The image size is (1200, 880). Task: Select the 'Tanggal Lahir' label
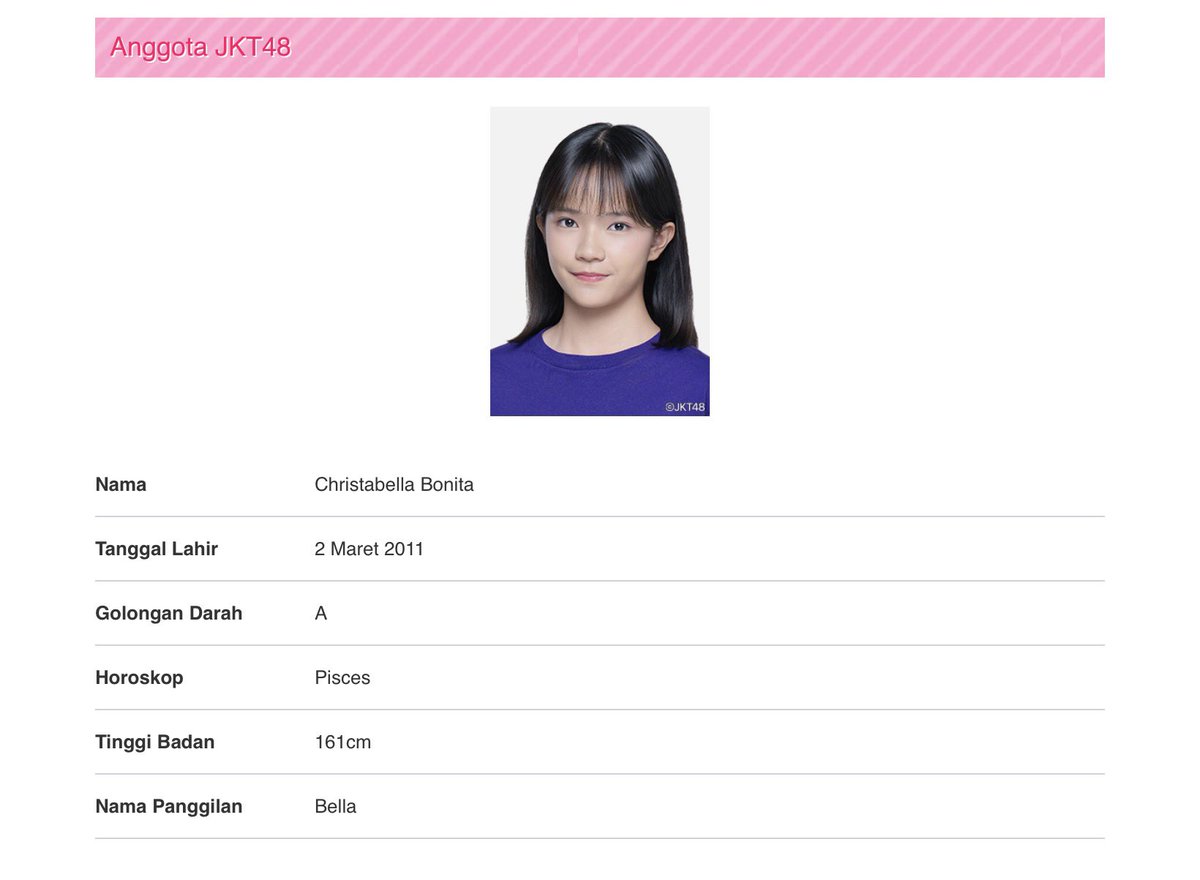[156, 549]
